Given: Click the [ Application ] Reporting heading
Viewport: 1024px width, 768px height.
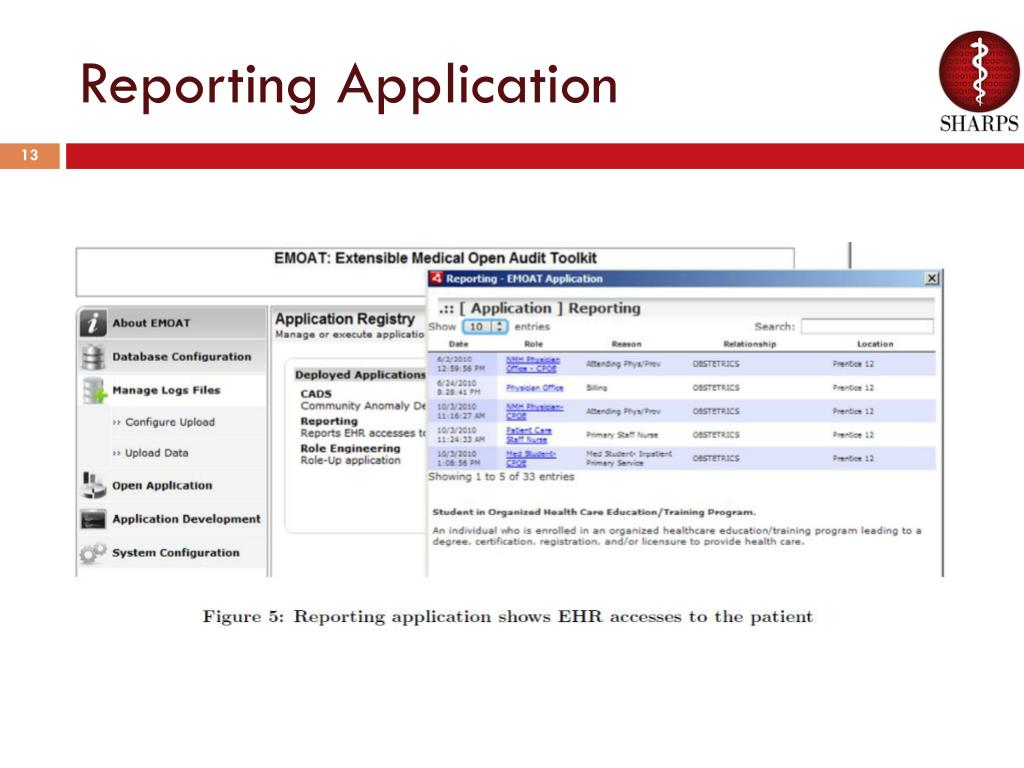Looking at the screenshot, I should pyautogui.click(x=540, y=308).
